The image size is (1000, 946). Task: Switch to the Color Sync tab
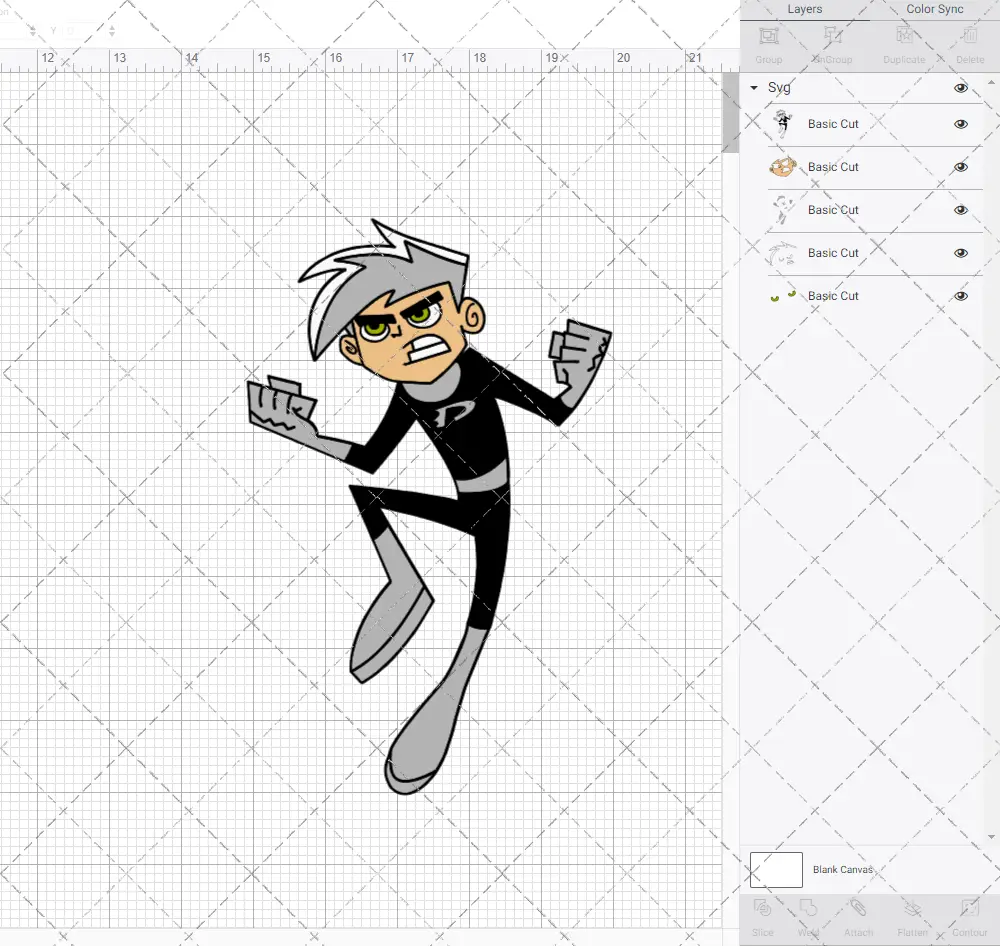point(934,10)
